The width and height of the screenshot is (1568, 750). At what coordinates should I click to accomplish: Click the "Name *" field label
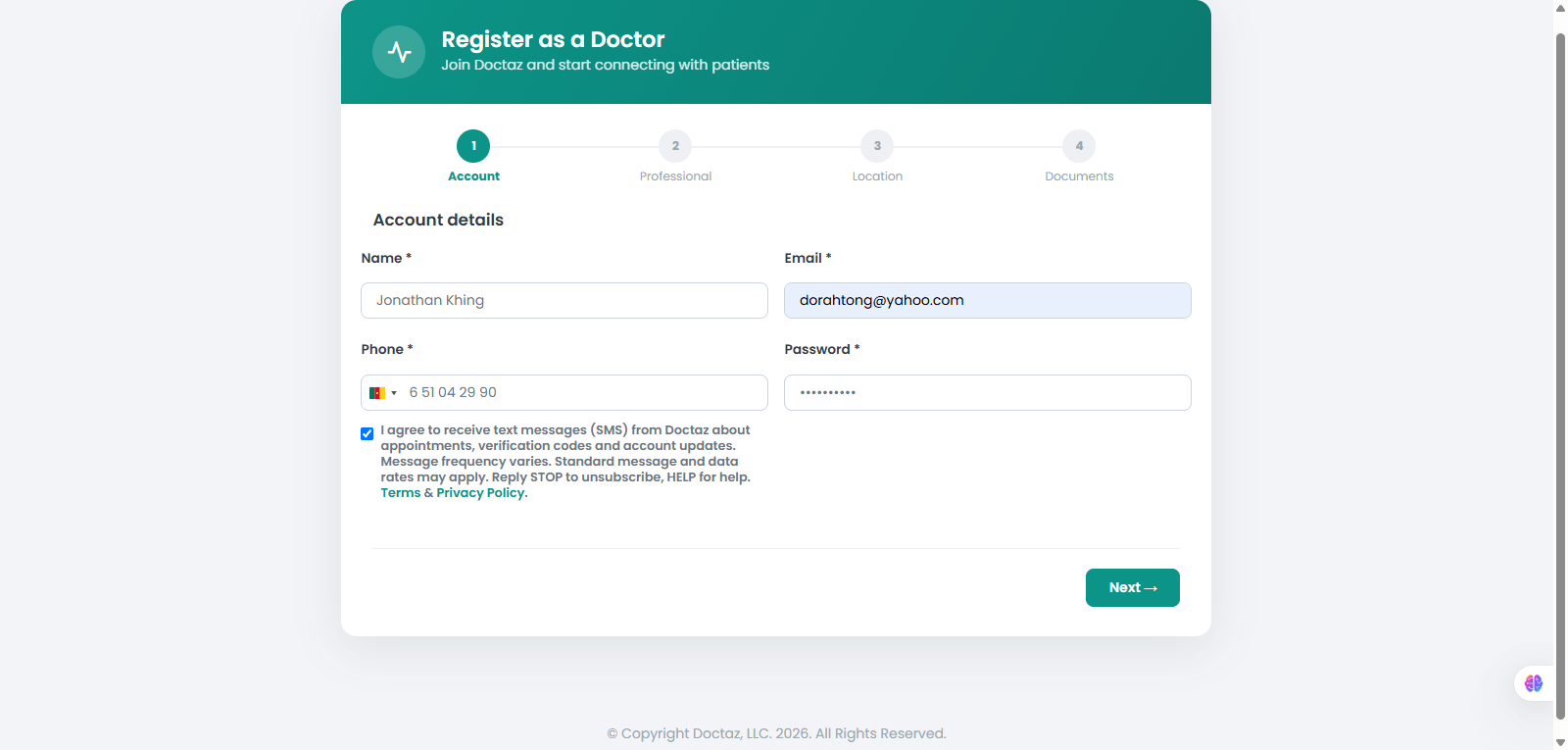[x=386, y=258]
